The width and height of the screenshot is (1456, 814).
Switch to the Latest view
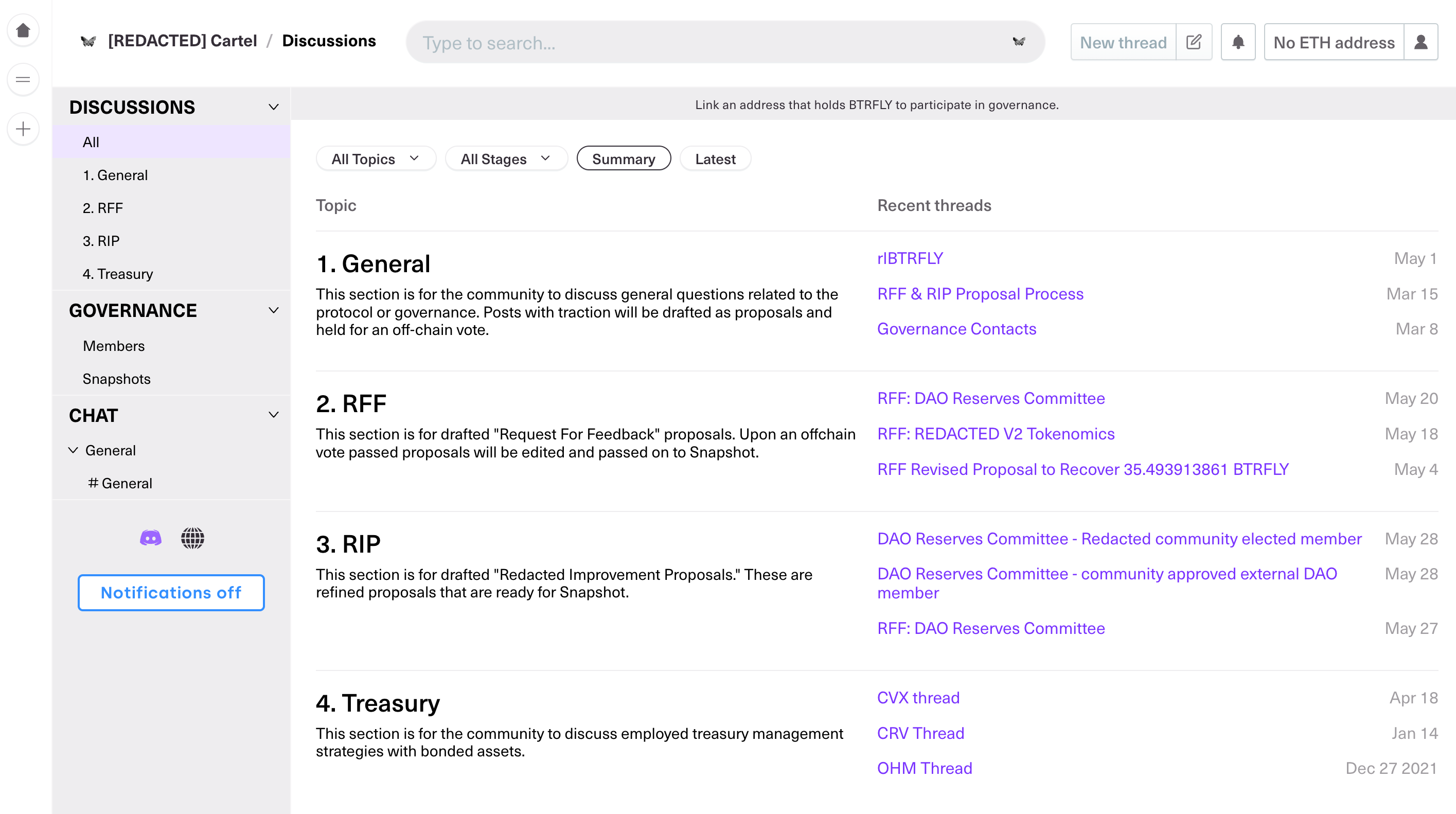click(715, 159)
